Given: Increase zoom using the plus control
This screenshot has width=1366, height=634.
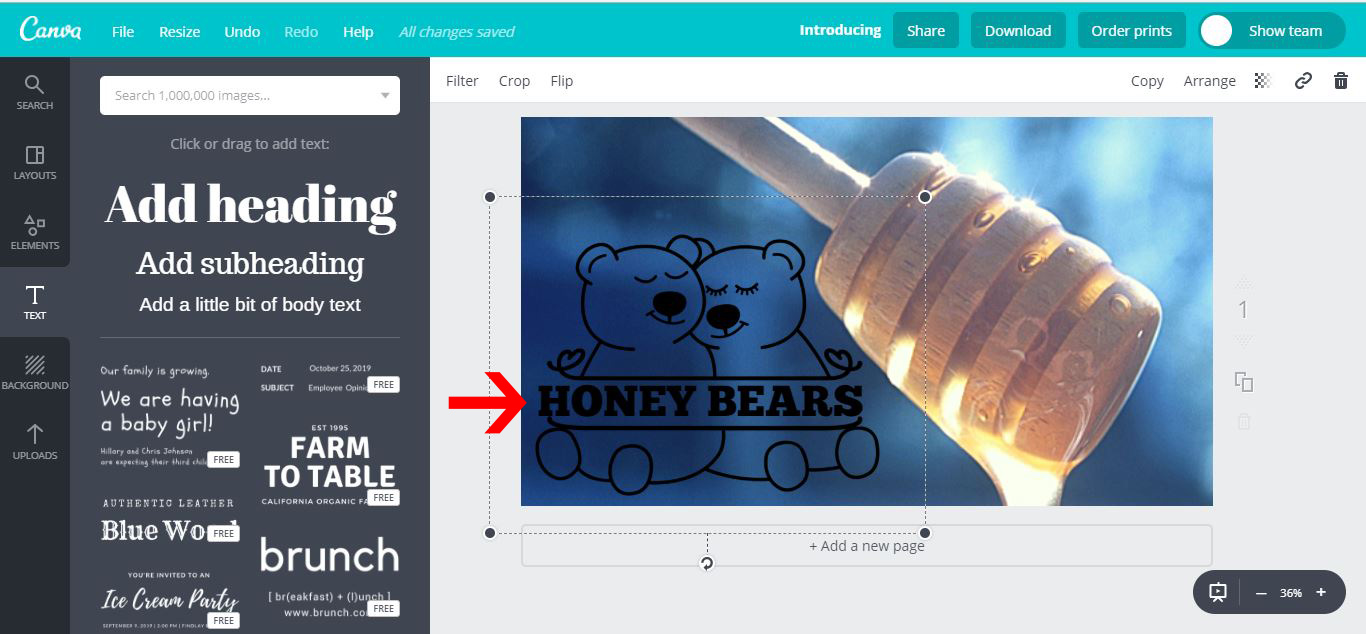Looking at the screenshot, I should pyautogui.click(x=1321, y=592).
